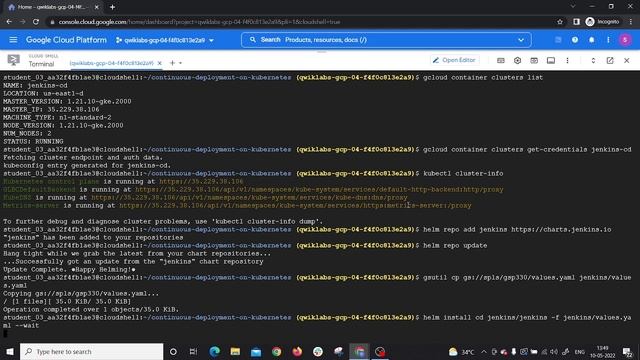This screenshot has height=360, width=640.
Task: Show hidden system tray icons chevron
Action: (484, 351)
